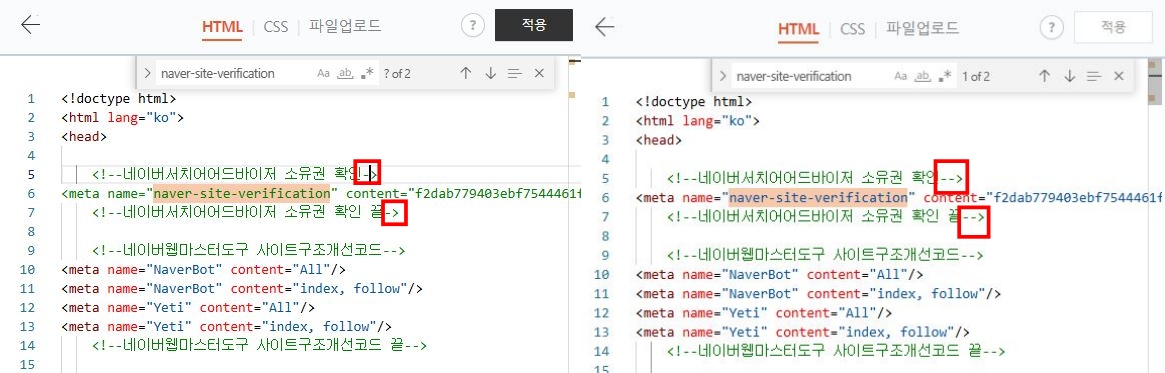Screen dimensions: 1165x373
Task: Open help icon in left editor
Action: coord(473,25)
